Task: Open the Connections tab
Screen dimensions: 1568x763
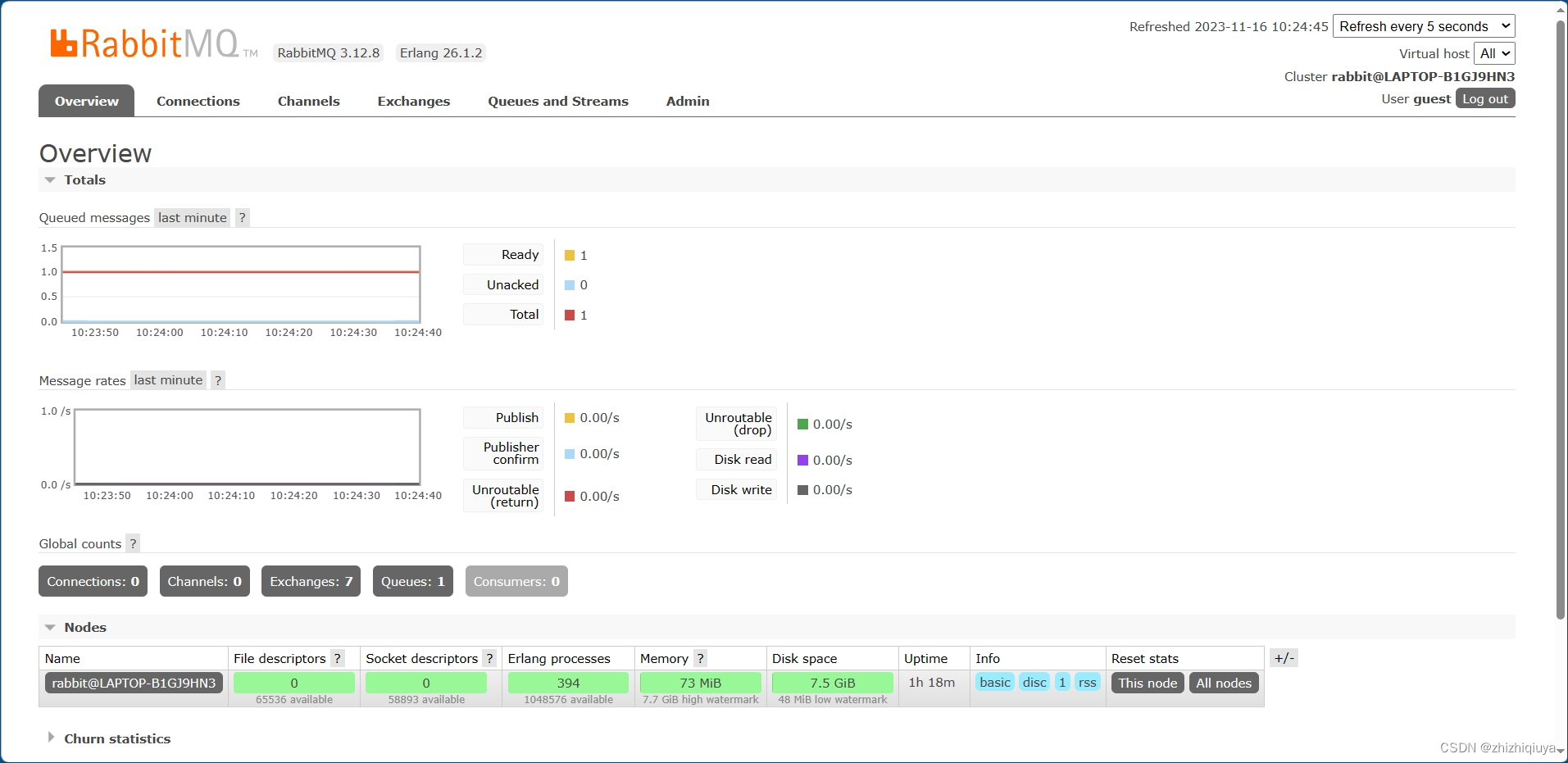Action: [198, 101]
